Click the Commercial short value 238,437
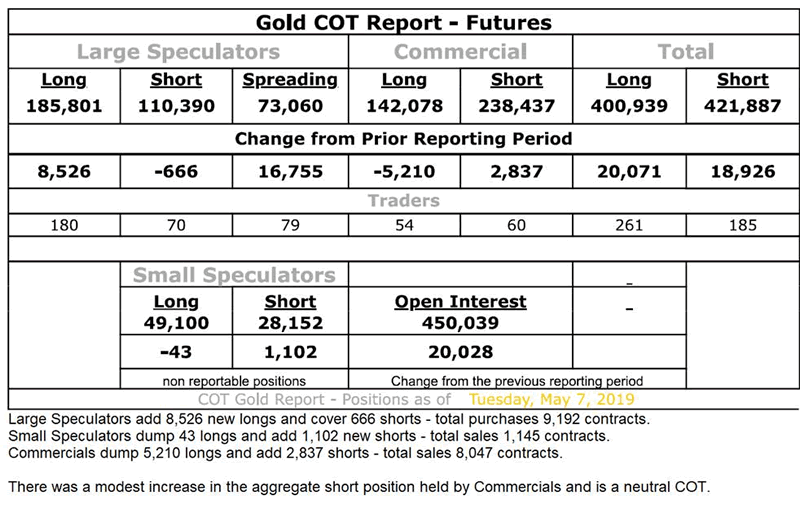This screenshot has height=513, width=800. coord(517,105)
